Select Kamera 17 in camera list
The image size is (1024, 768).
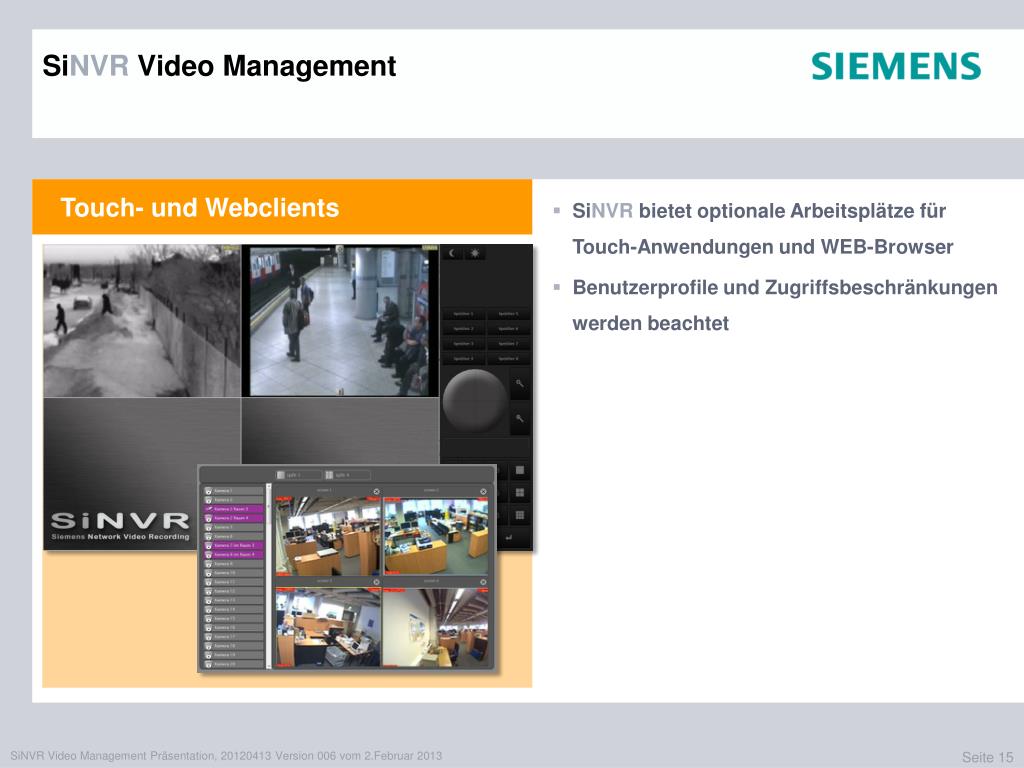tap(234, 636)
